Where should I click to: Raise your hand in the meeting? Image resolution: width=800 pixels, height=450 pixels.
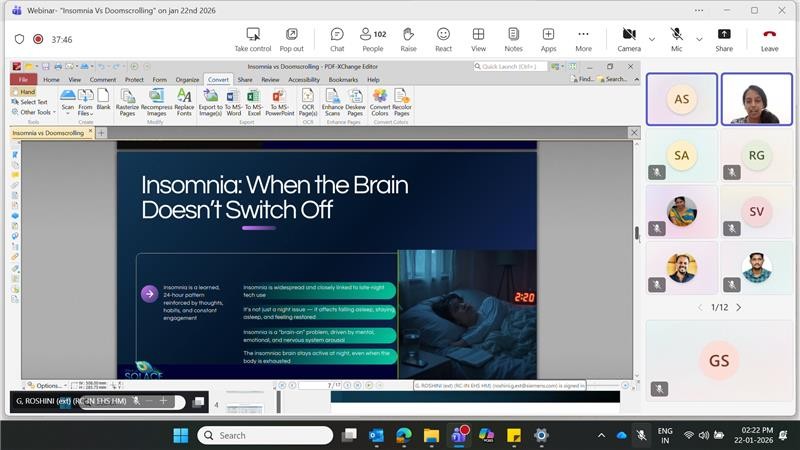pyautogui.click(x=408, y=38)
